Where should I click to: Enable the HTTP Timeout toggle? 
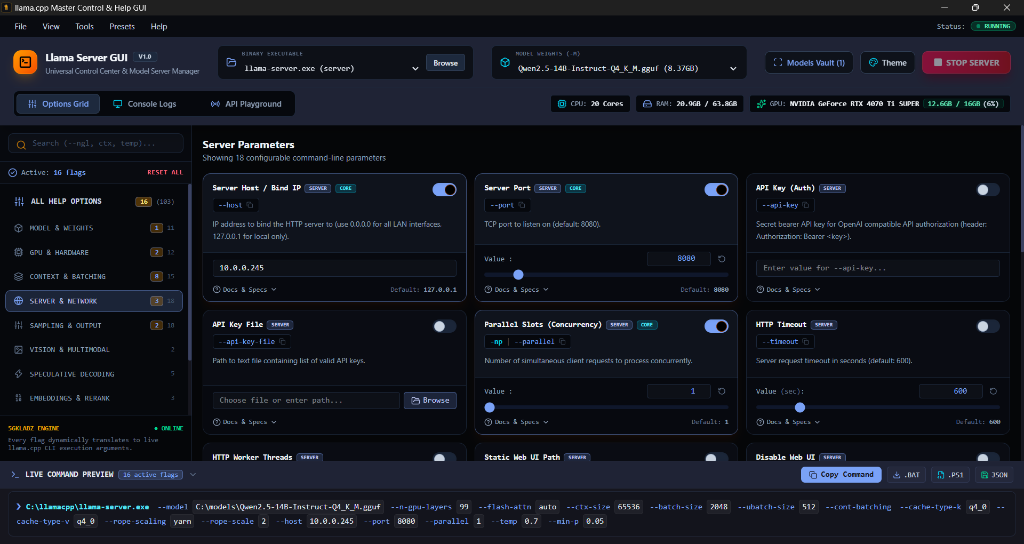988,326
